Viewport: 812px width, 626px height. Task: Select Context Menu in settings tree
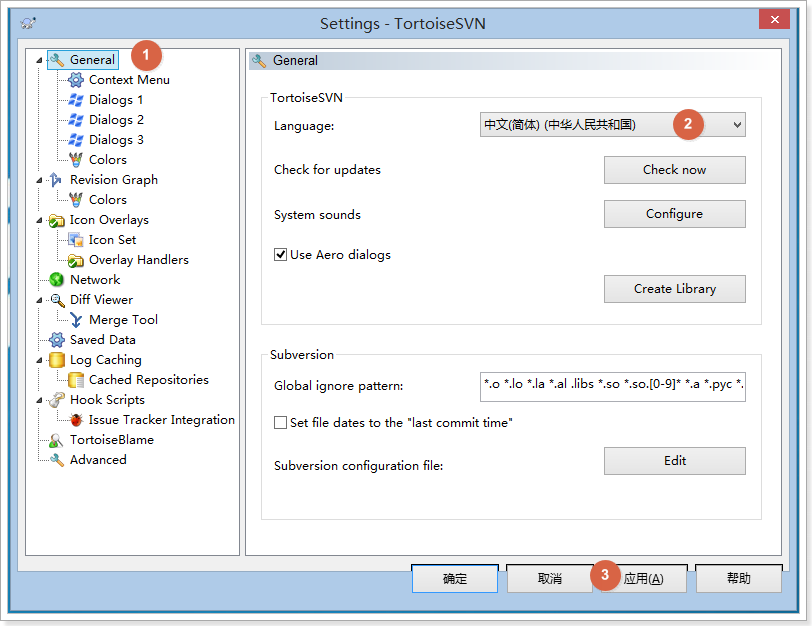129,80
